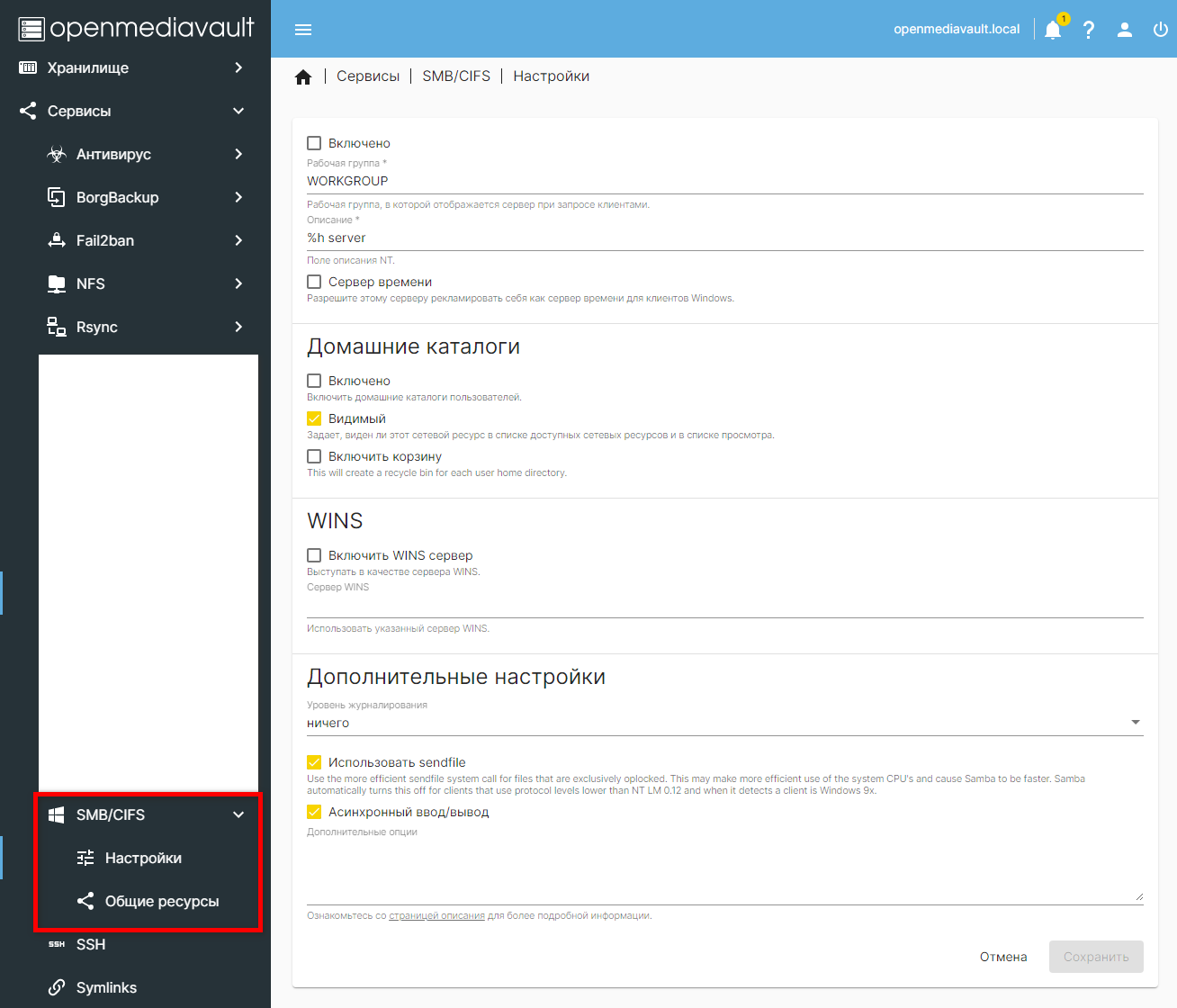Go to home via breadcrumb house icon
Screen dimensions: 1177x1008
coord(303,77)
